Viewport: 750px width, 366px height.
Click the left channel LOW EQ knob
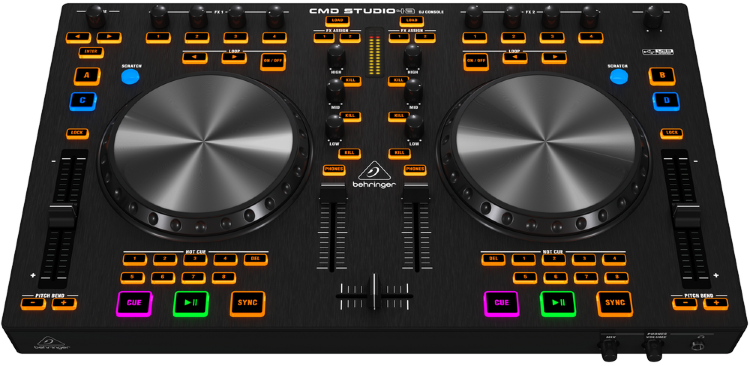[334, 127]
